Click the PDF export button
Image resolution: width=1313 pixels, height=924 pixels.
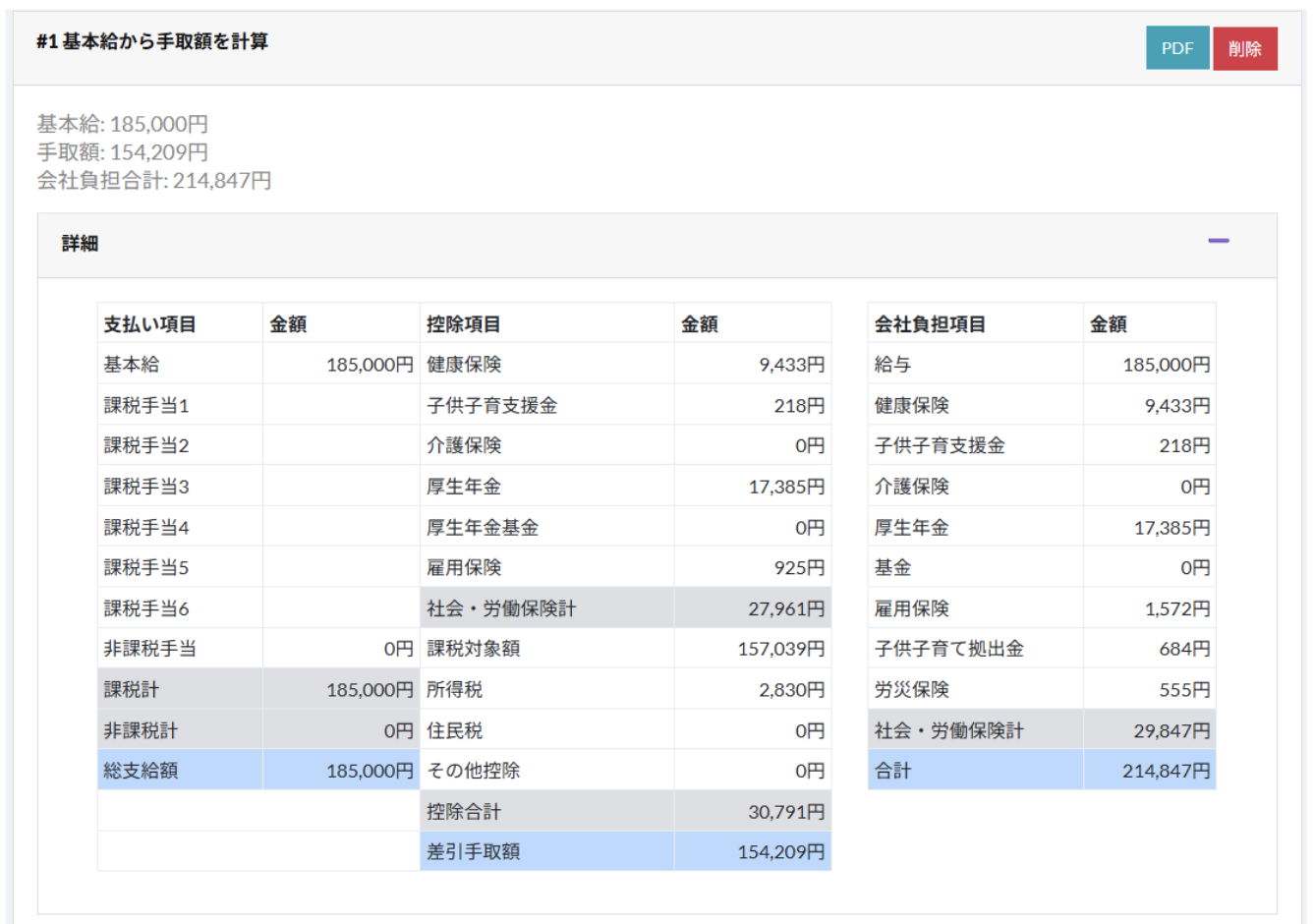click(x=1177, y=48)
